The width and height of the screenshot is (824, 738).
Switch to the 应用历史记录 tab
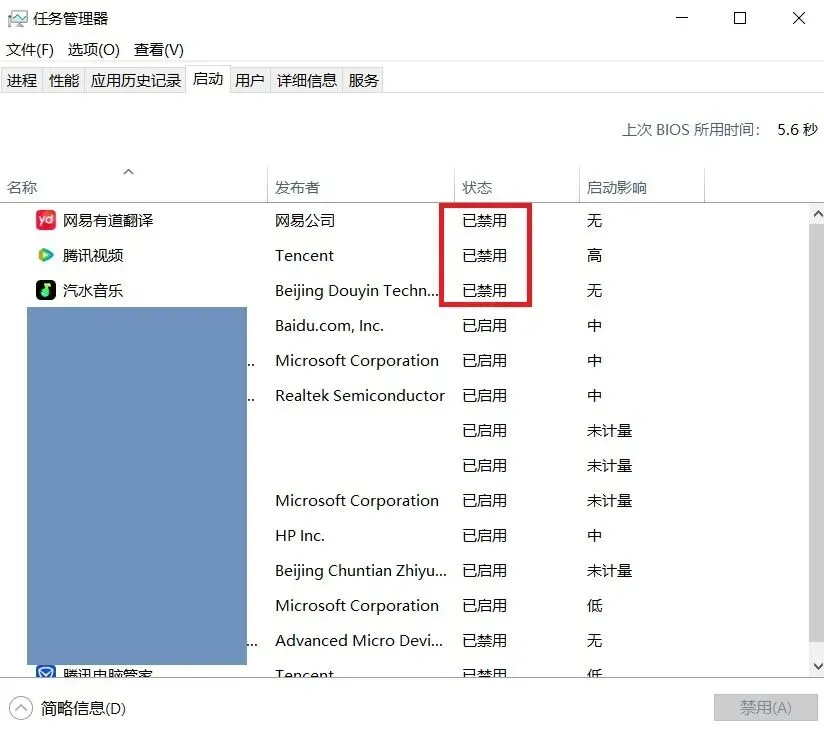136,80
